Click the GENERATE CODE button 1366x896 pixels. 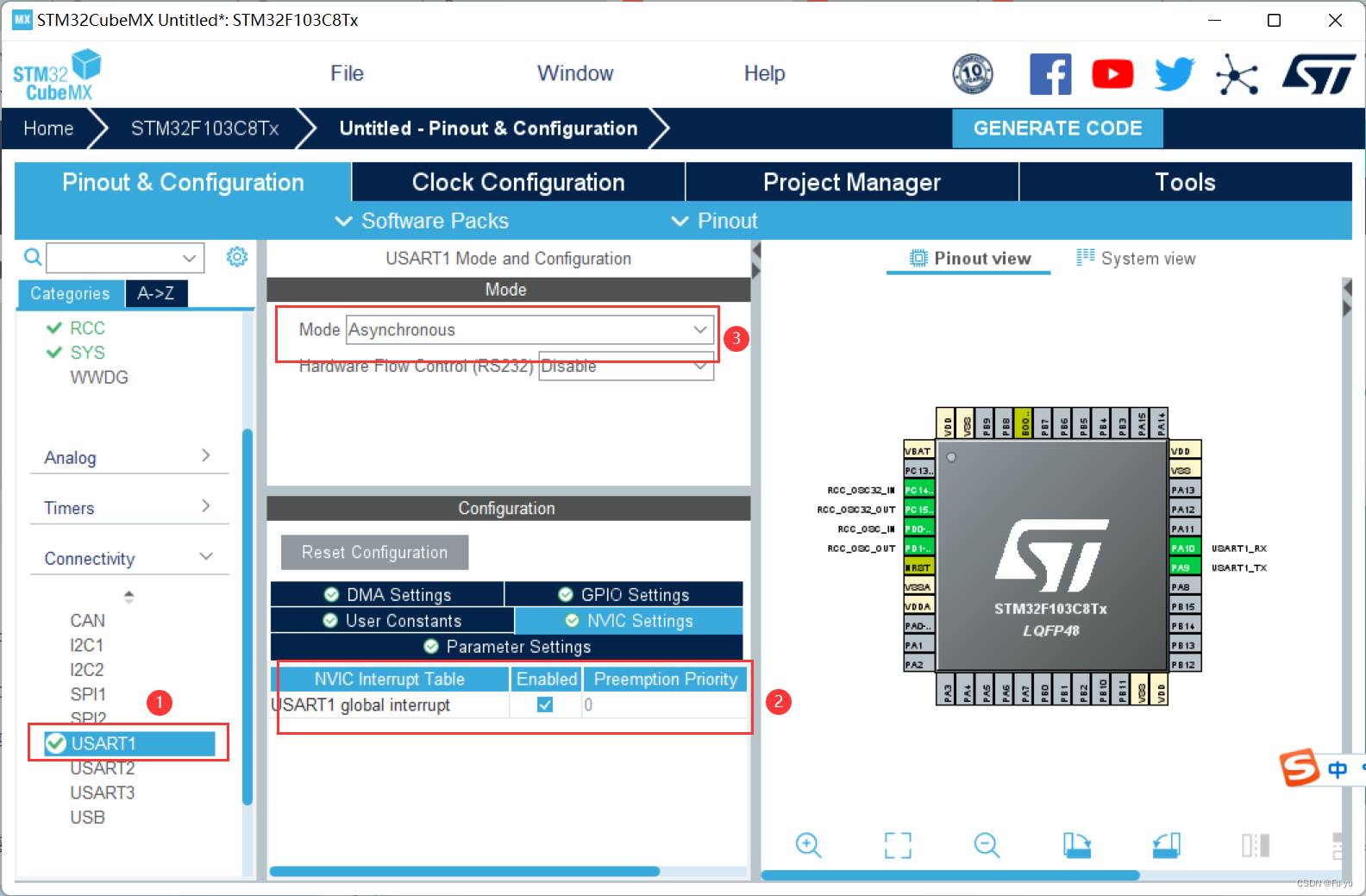click(x=1057, y=128)
